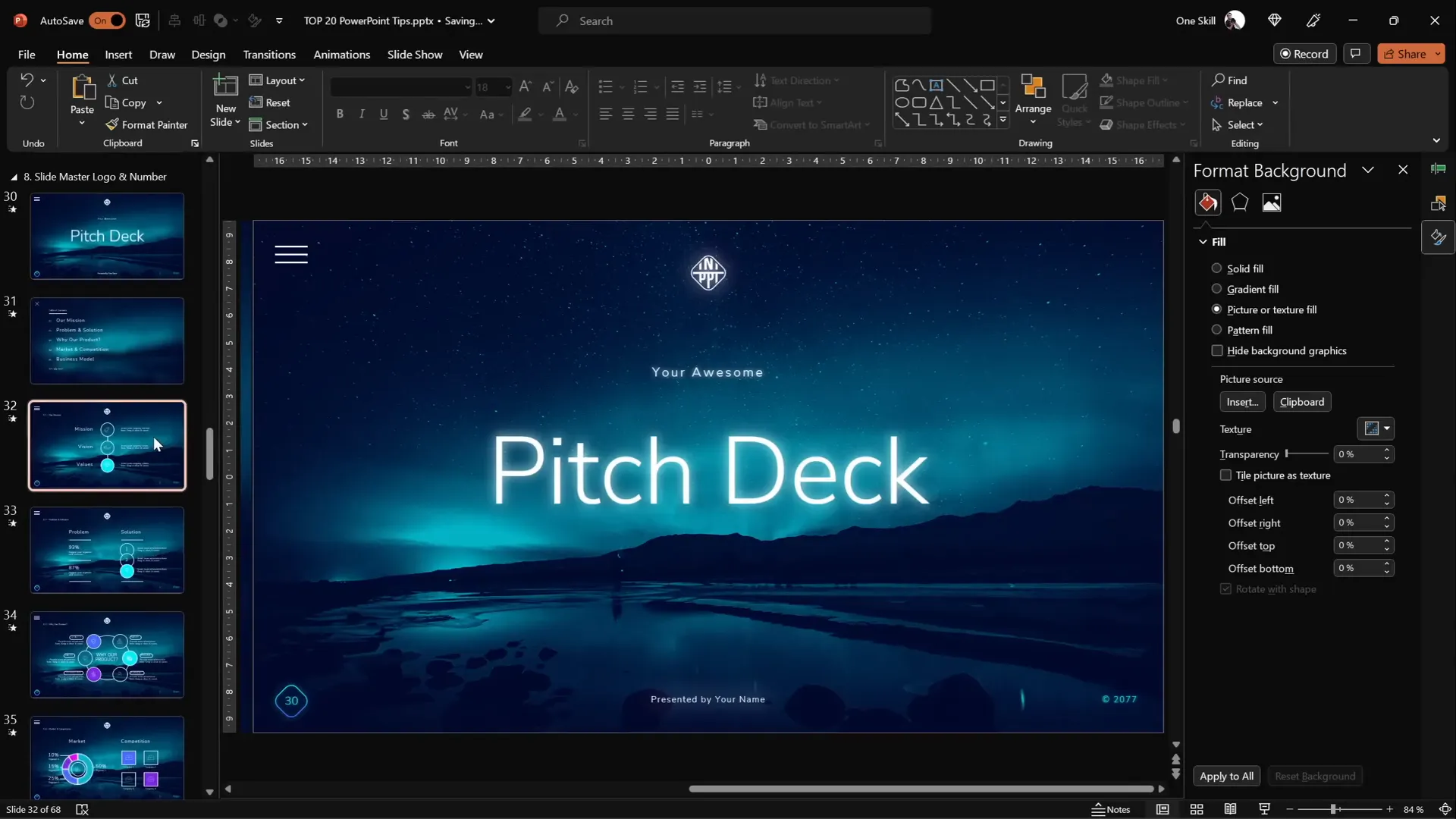Adjust the Transparency slider handle

[x=1287, y=453]
